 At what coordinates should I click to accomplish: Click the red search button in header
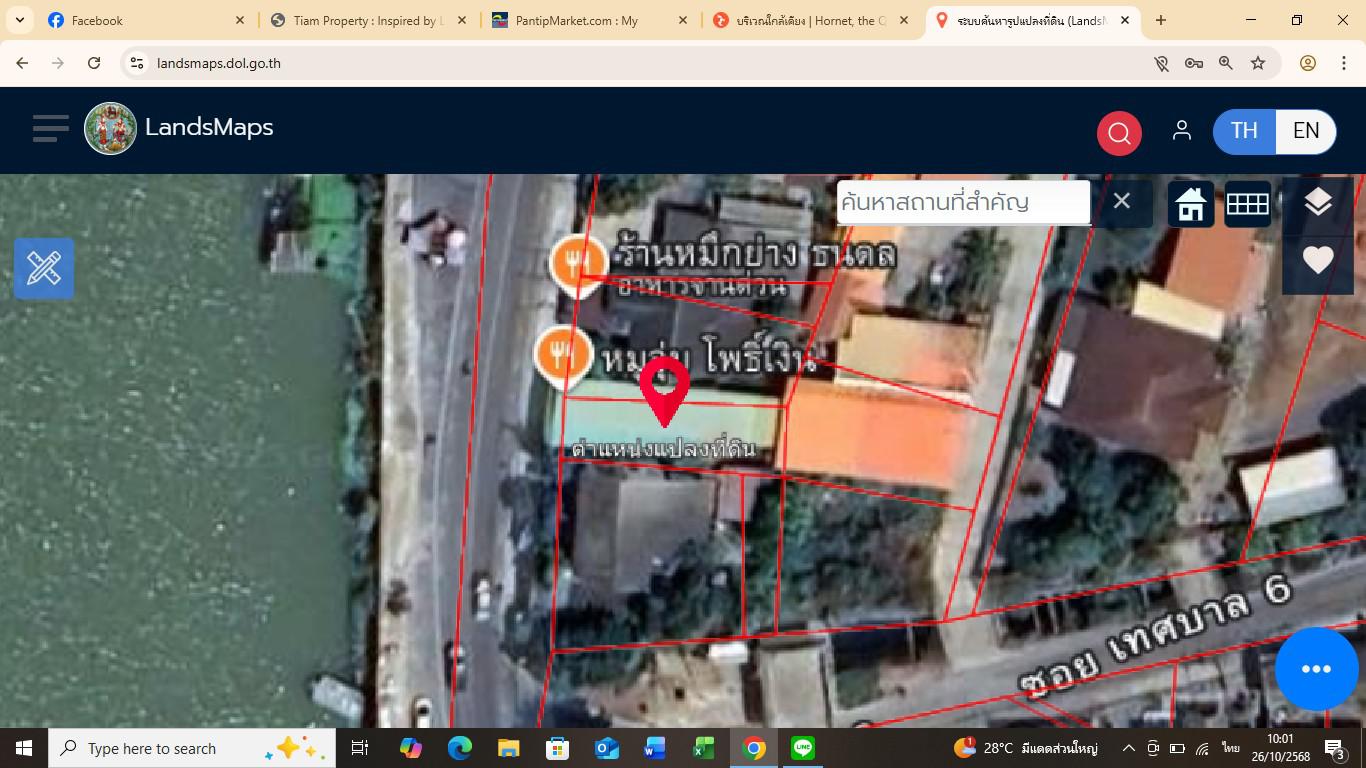[x=1119, y=132]
